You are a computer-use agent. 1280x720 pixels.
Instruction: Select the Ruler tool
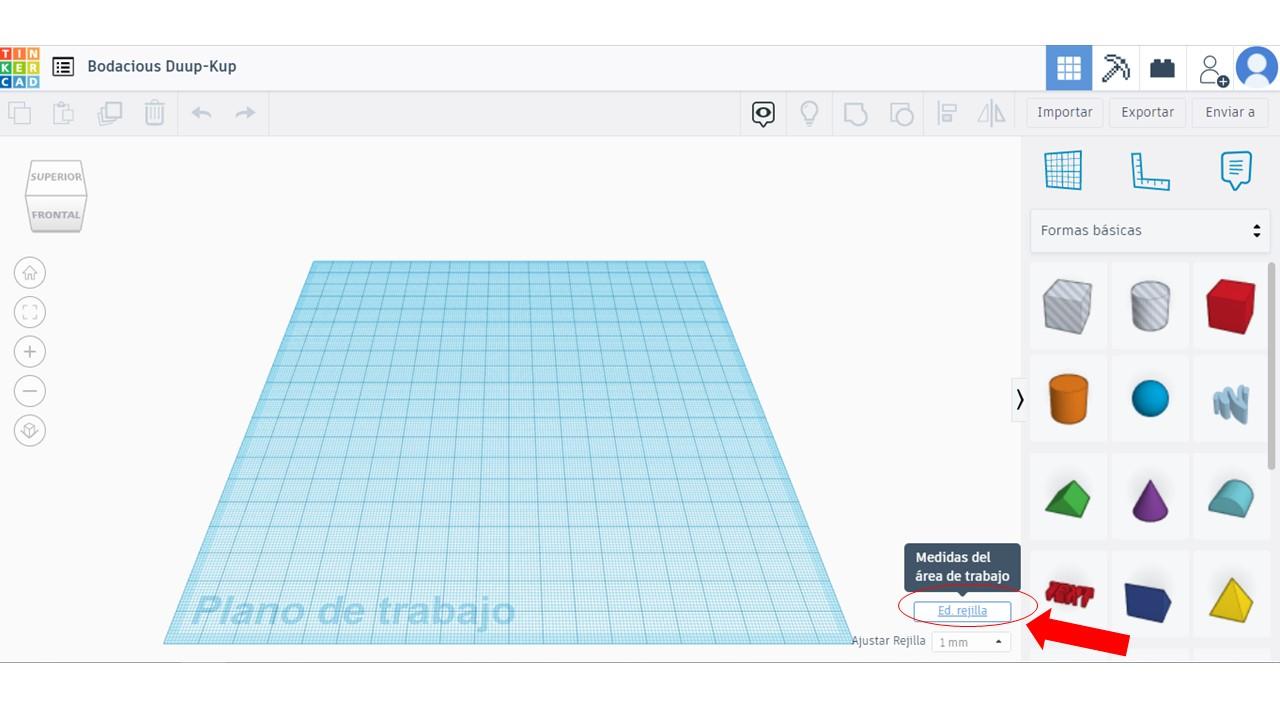click(1150, 171)
